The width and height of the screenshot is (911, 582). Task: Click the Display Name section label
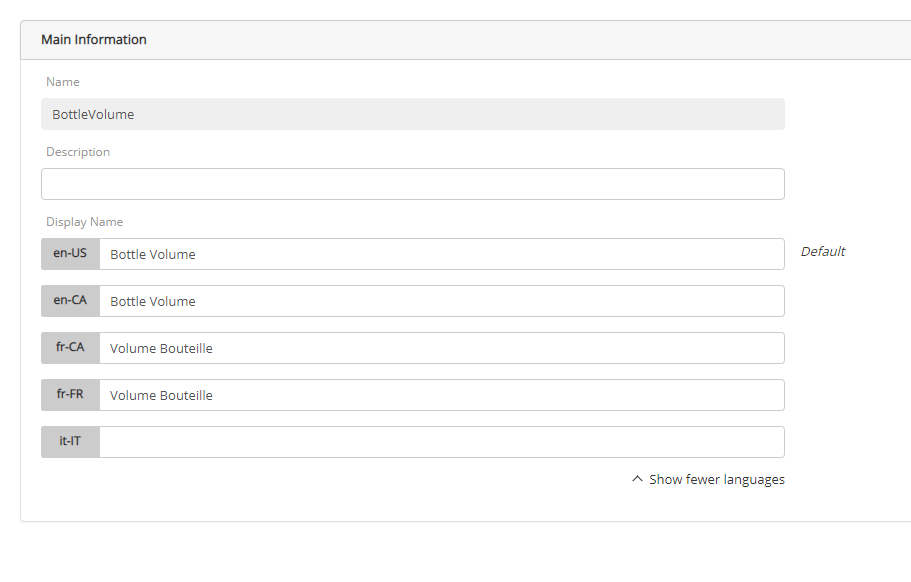coord(84,222)
